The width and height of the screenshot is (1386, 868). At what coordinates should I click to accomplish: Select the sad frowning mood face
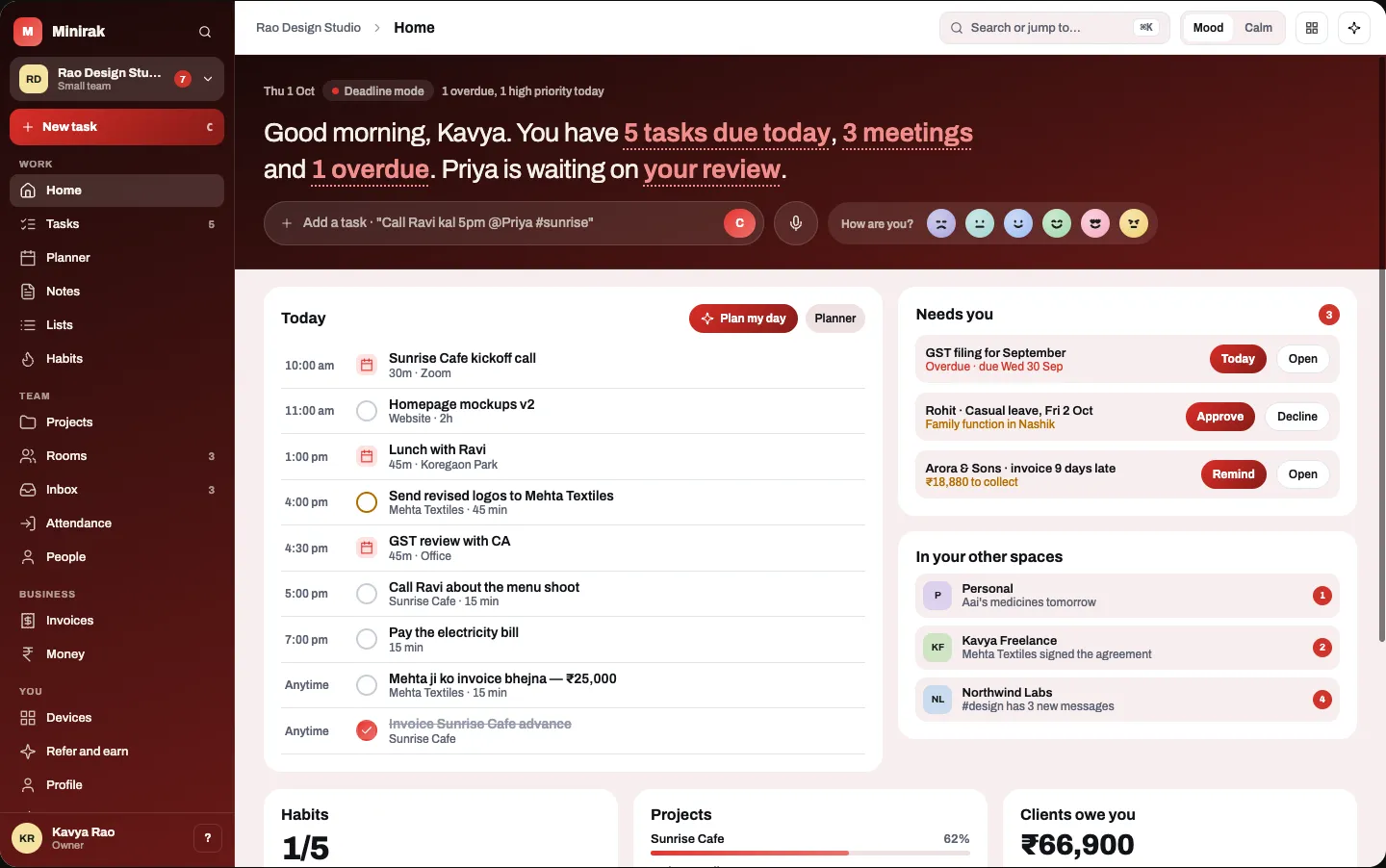(x=941, y=223)
